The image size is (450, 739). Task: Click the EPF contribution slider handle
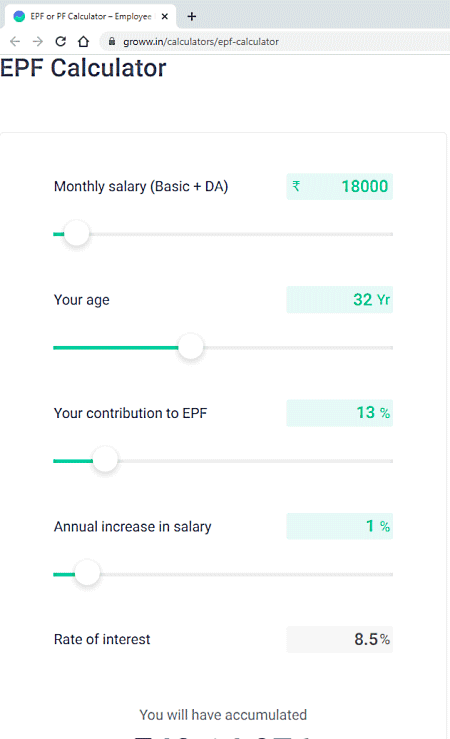tap(105, 460)
